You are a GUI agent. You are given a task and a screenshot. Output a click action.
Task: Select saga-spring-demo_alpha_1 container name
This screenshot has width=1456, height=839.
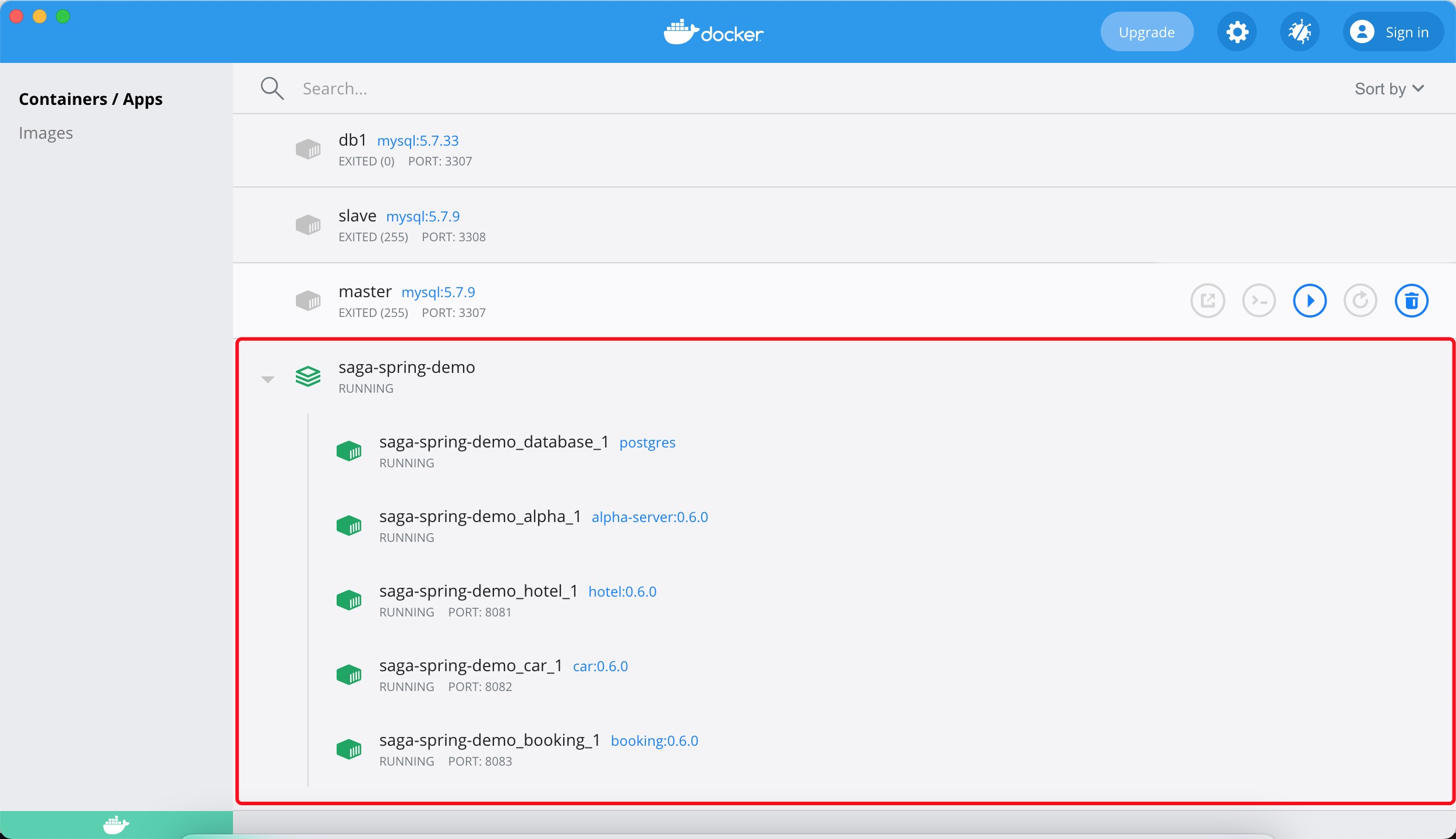pos(480,517)
